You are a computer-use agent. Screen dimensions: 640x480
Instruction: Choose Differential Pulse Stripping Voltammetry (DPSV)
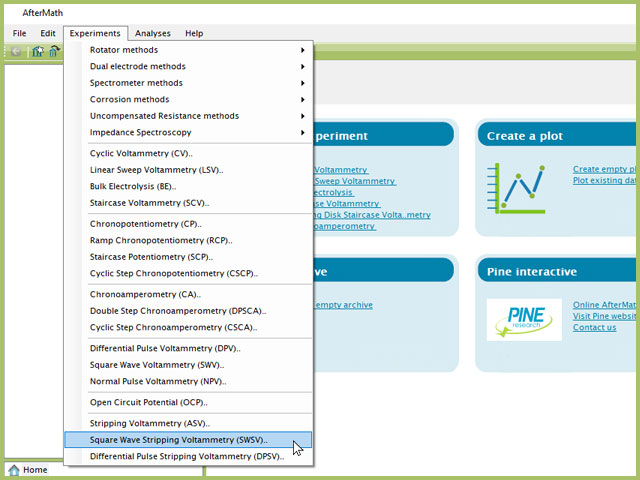click(189, 457)
